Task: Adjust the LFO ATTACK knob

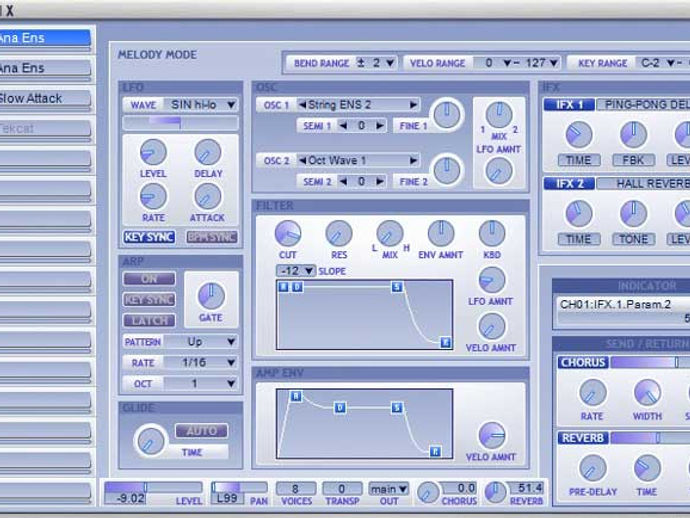Action: [208, 196]
